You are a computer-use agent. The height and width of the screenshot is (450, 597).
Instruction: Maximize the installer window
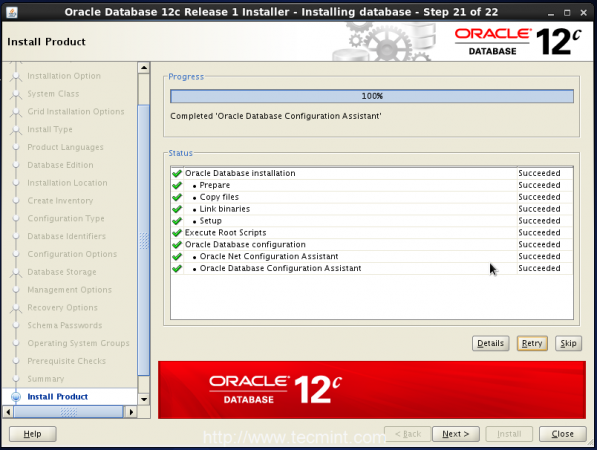pos(567,13)
